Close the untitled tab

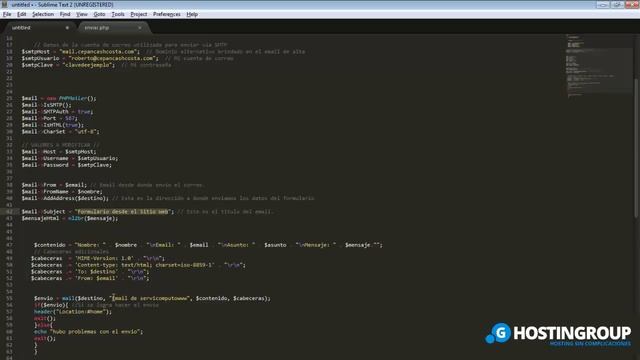click(67, 28)
